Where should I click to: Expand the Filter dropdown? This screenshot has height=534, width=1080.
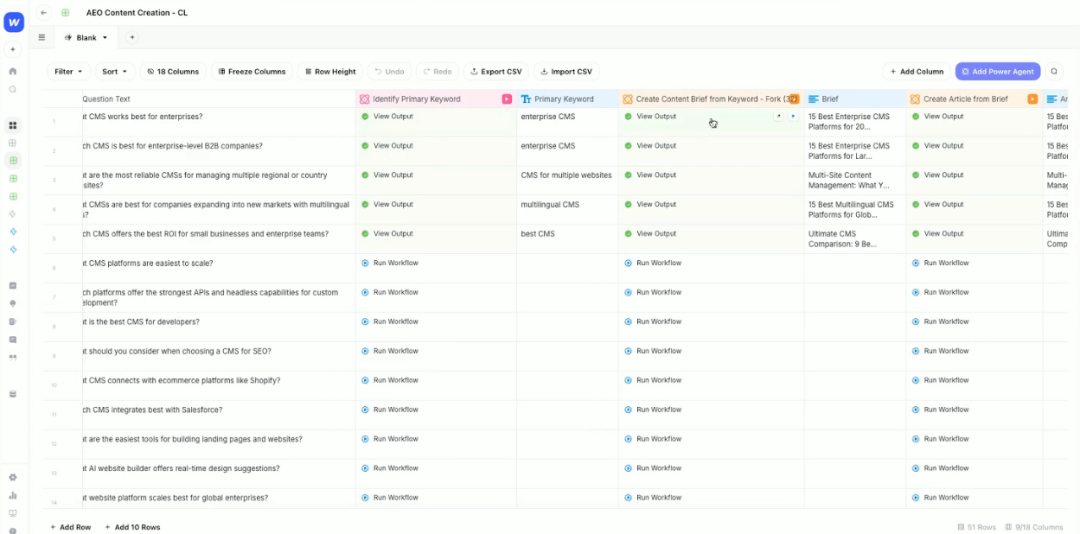68,72
